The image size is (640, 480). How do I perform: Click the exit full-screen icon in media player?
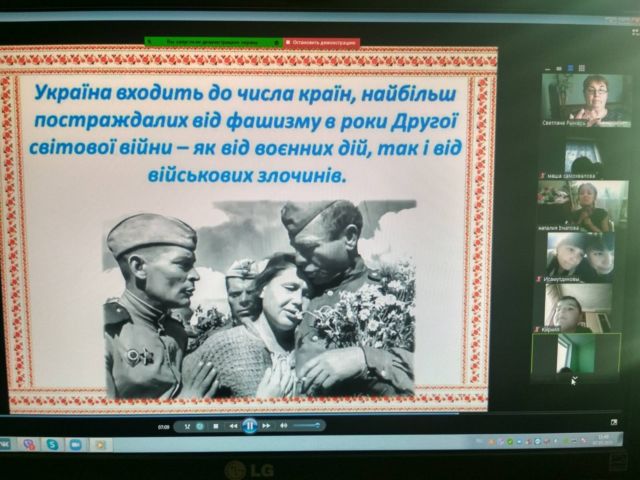[x=614, y=422]
